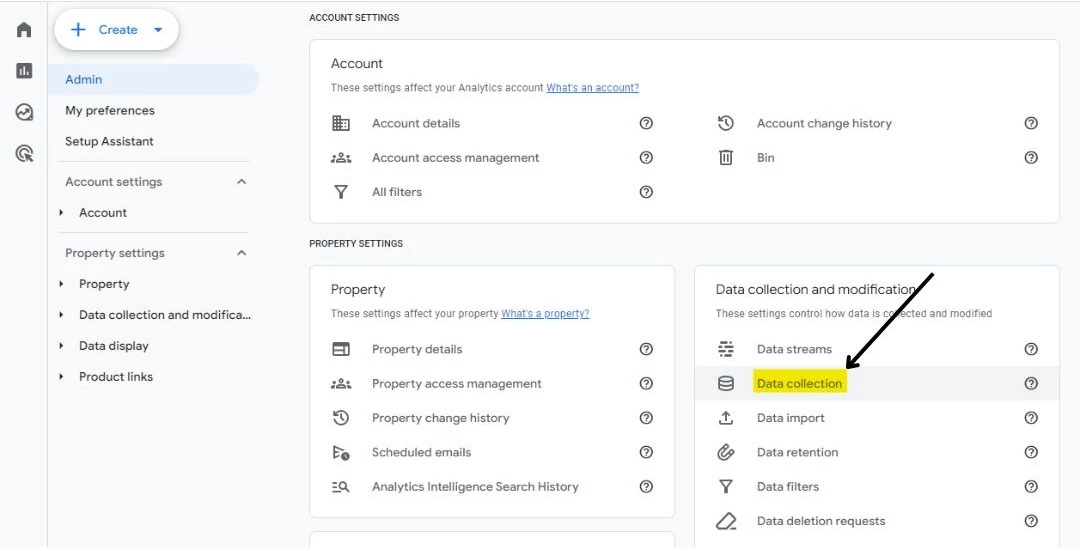Expand the Property tree arrow in sidebar
Image resolution: width=1080 pixels, height=551 pixels.
[x=61, y=284]
